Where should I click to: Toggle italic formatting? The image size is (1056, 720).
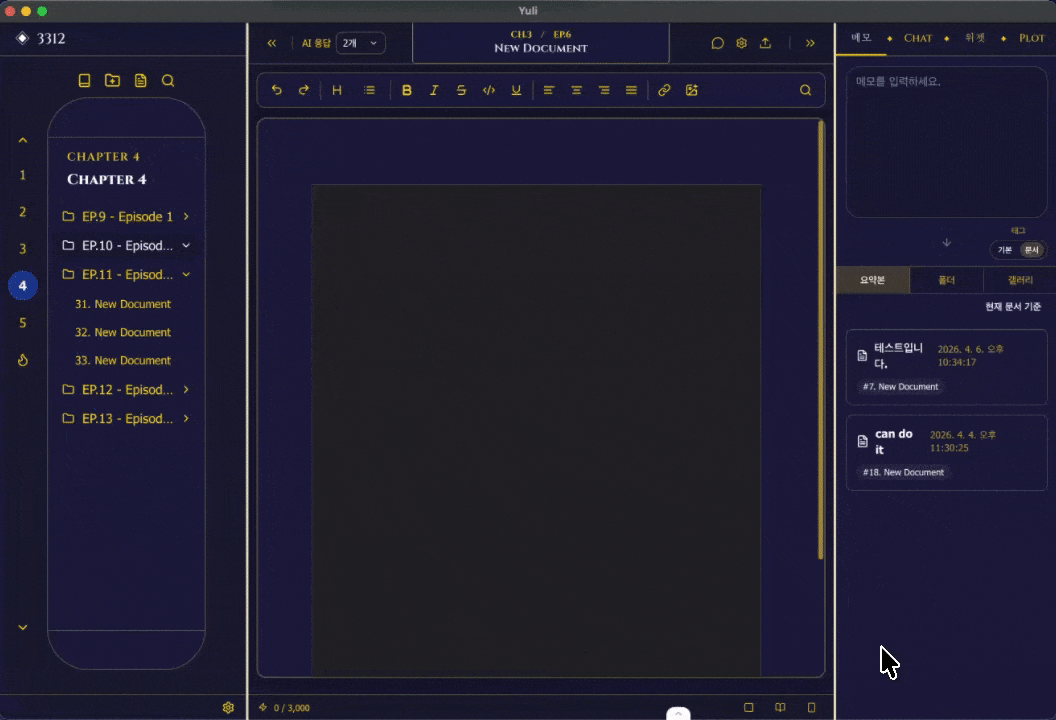[434, 90]
